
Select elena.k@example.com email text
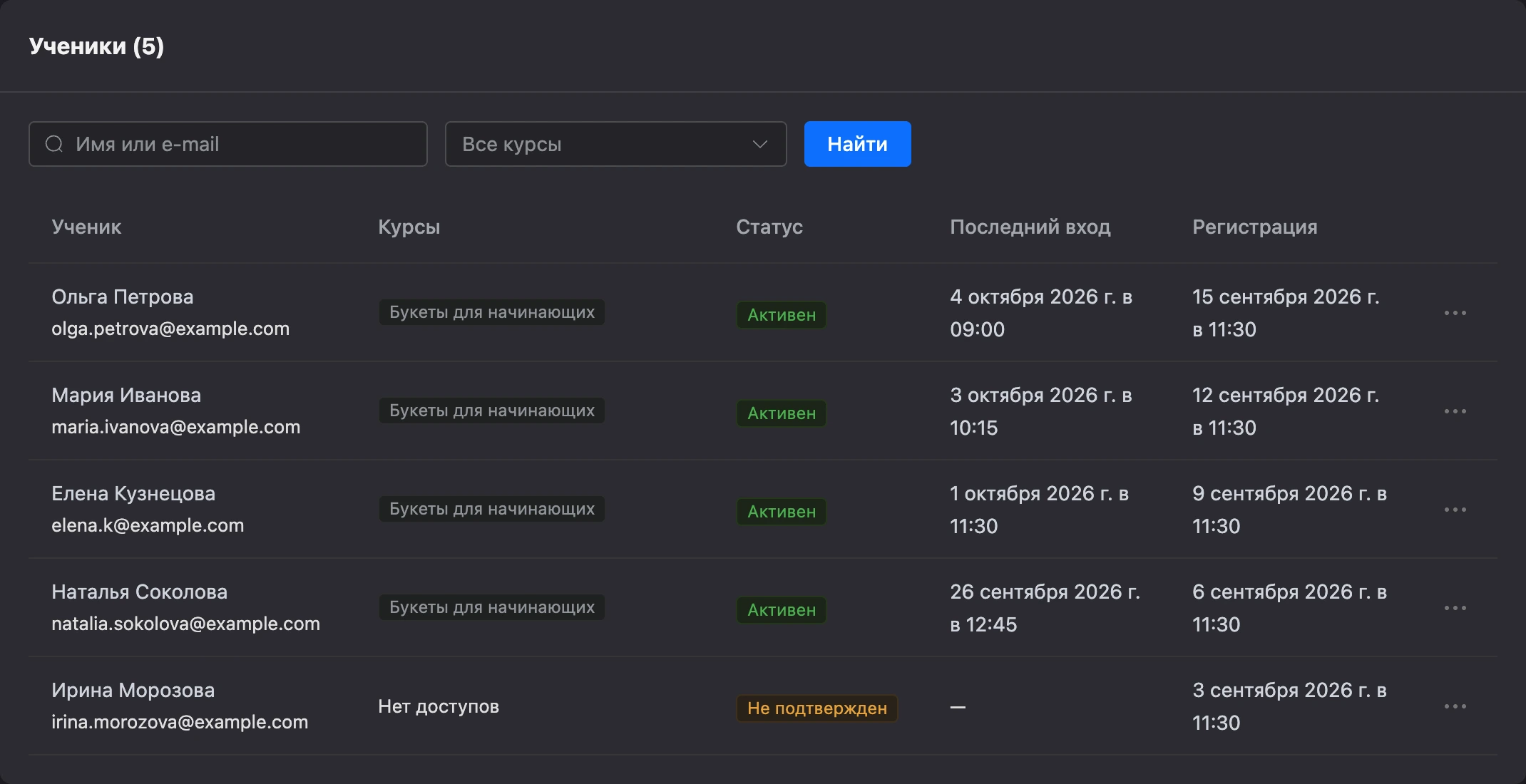click(x=148, y=525)
